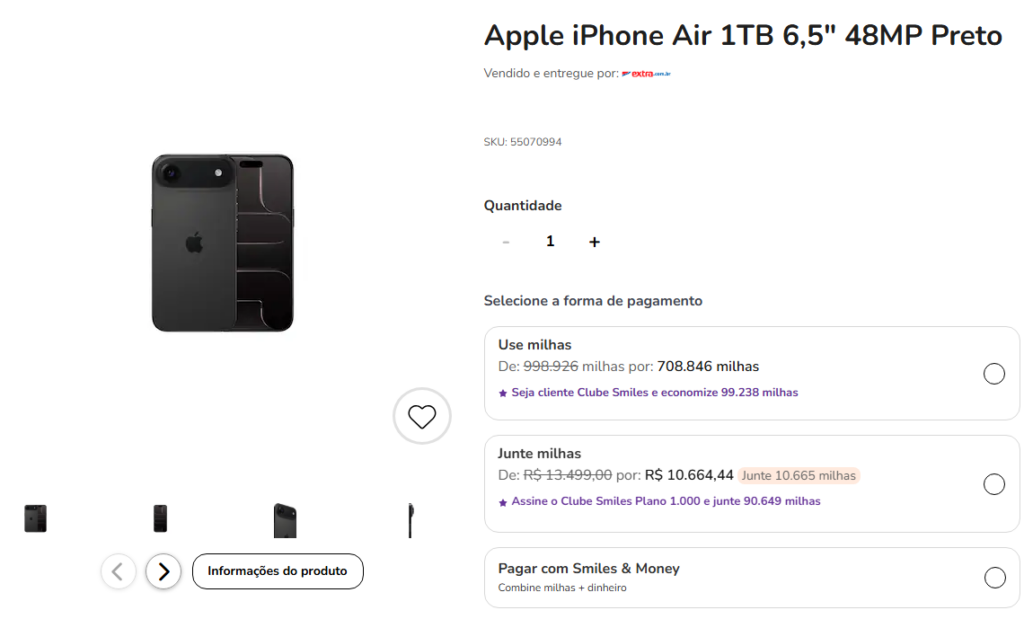Select second product thumbnail image
The width and height of the screenshot is (1024, 619).
[x=160, y=518]
